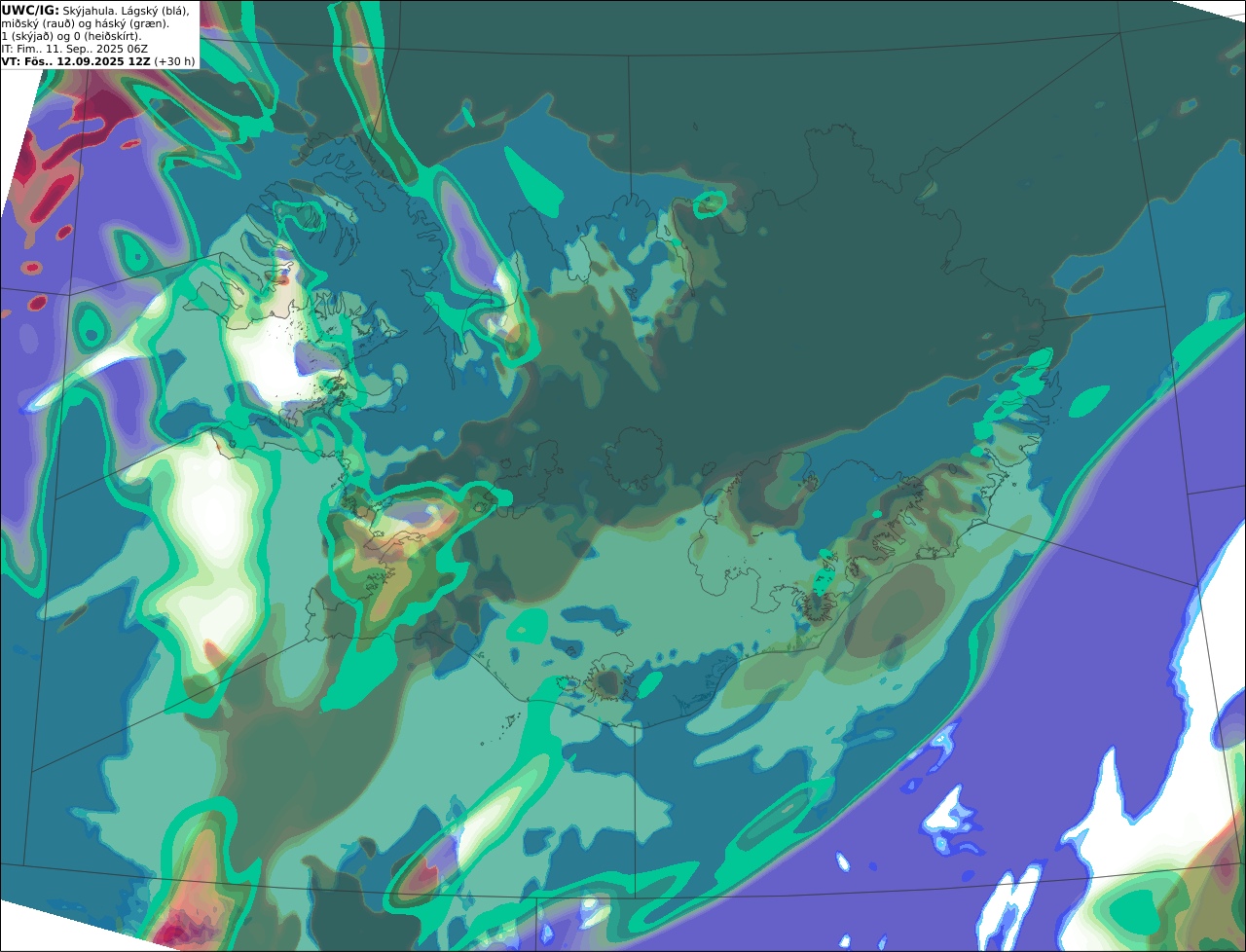Click the "(+30 h)" forecast offset text
The height and width of the screenshot is (952, 1246).
[174, 61]
